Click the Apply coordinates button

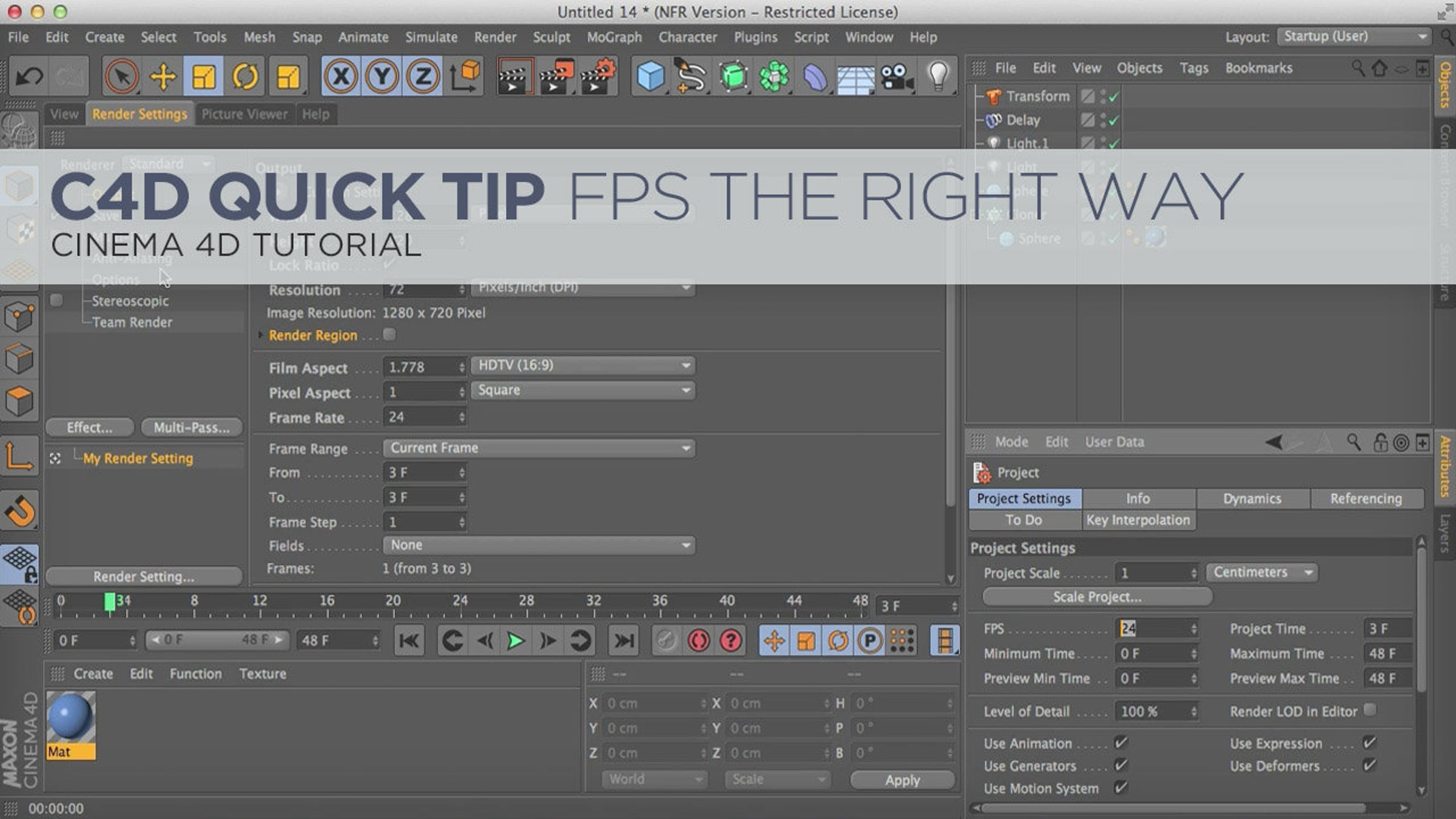903,780
